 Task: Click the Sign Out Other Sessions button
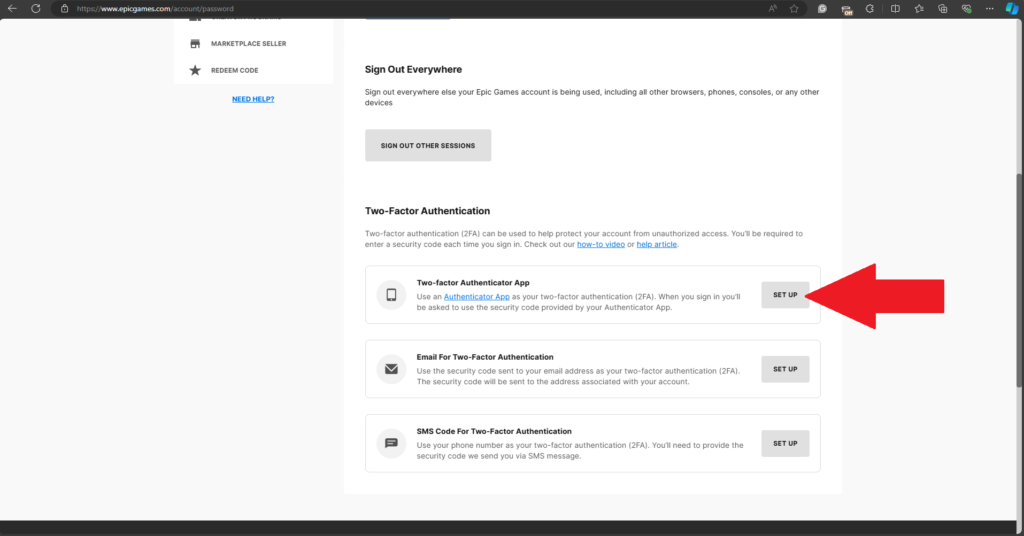point(428,145)
